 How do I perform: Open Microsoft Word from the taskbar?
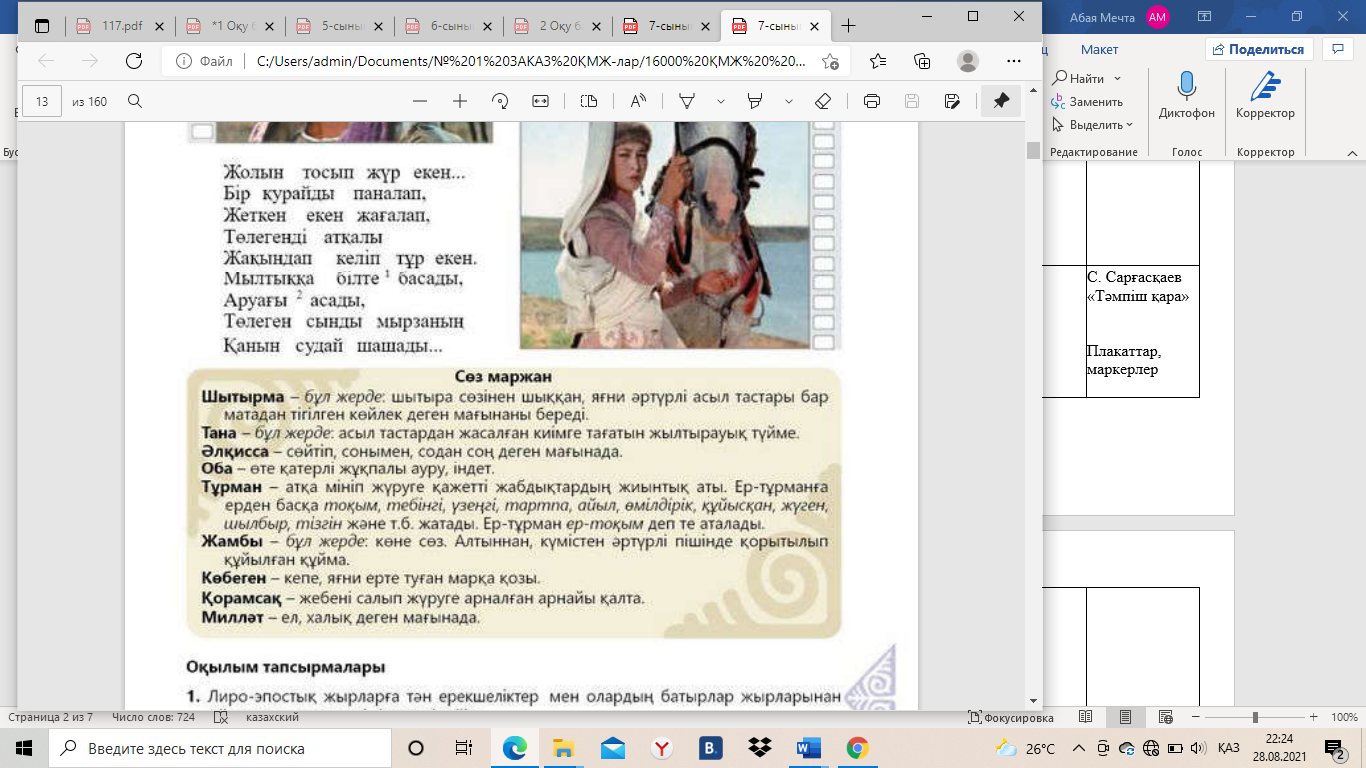tap(808, 748)
